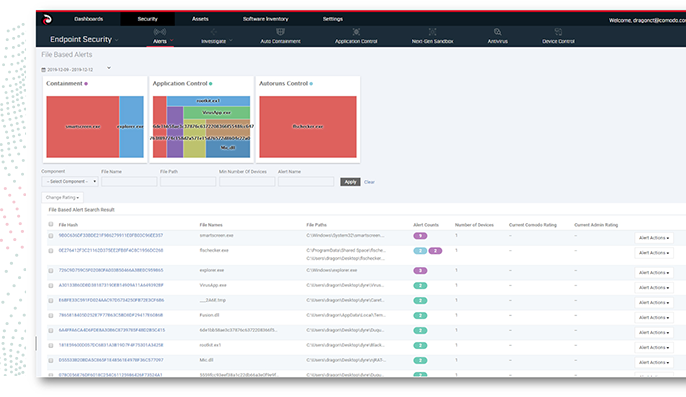Click the red fischecker.exe treemap block

coord(308,126)
